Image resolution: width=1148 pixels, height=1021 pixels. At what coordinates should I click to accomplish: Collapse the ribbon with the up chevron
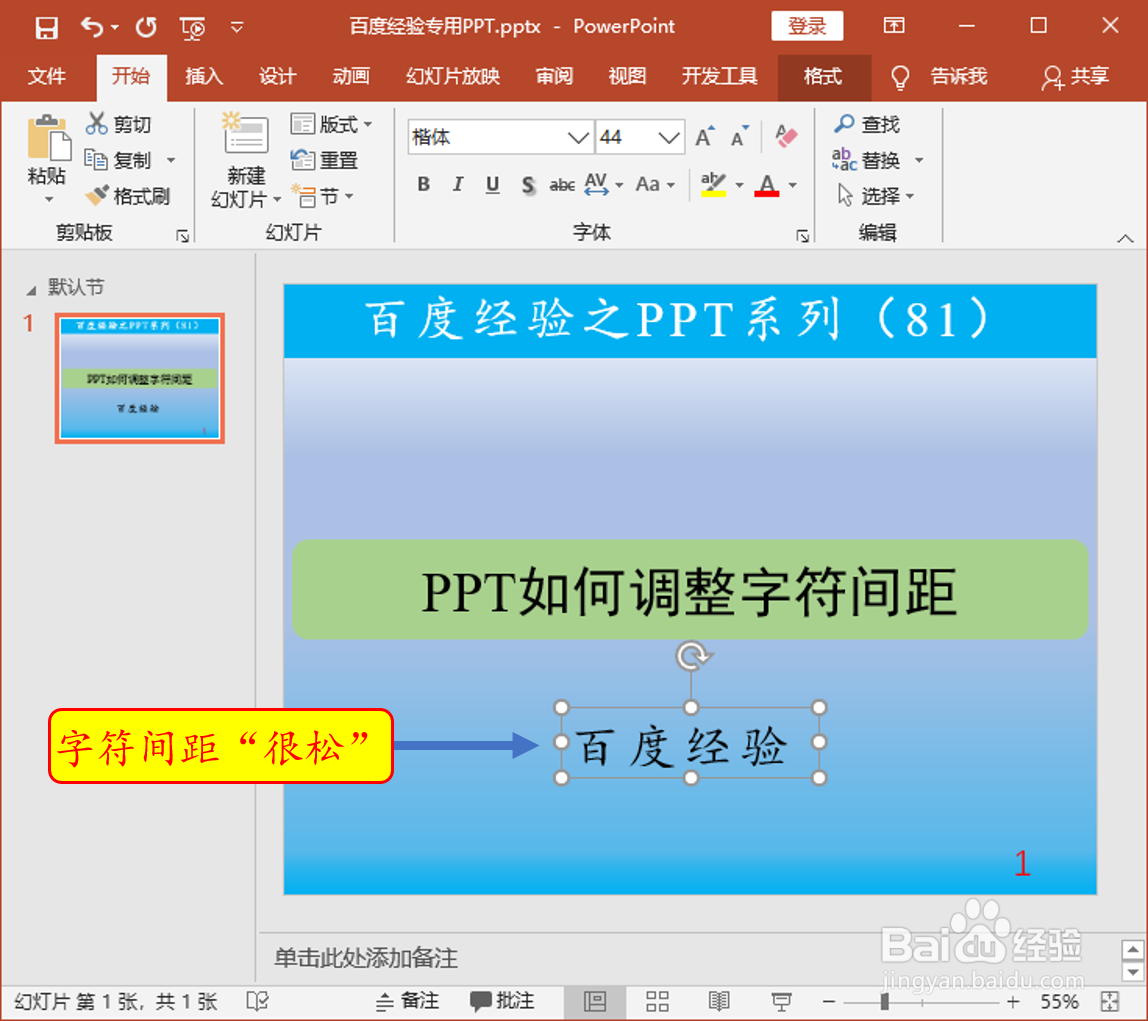pyautogui.click(x=1125, y=239)
